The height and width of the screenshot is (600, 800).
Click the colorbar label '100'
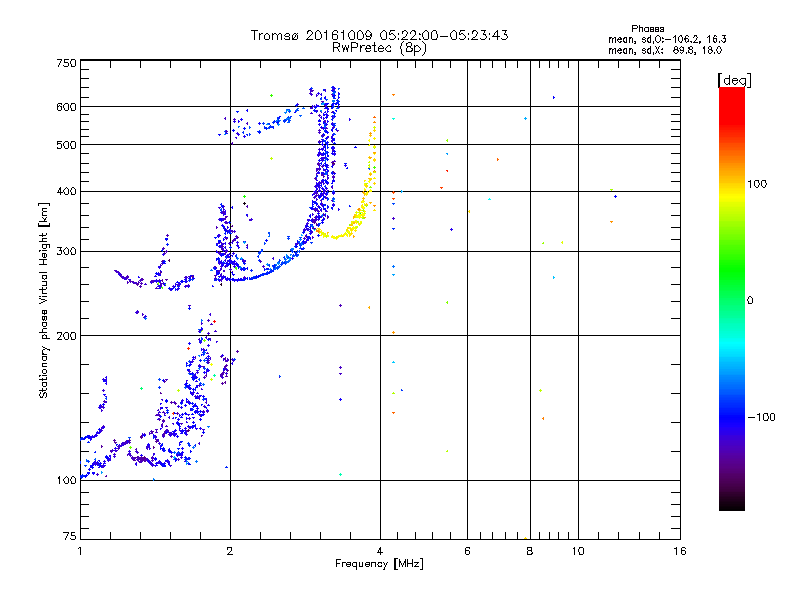[x=757, y=184]
